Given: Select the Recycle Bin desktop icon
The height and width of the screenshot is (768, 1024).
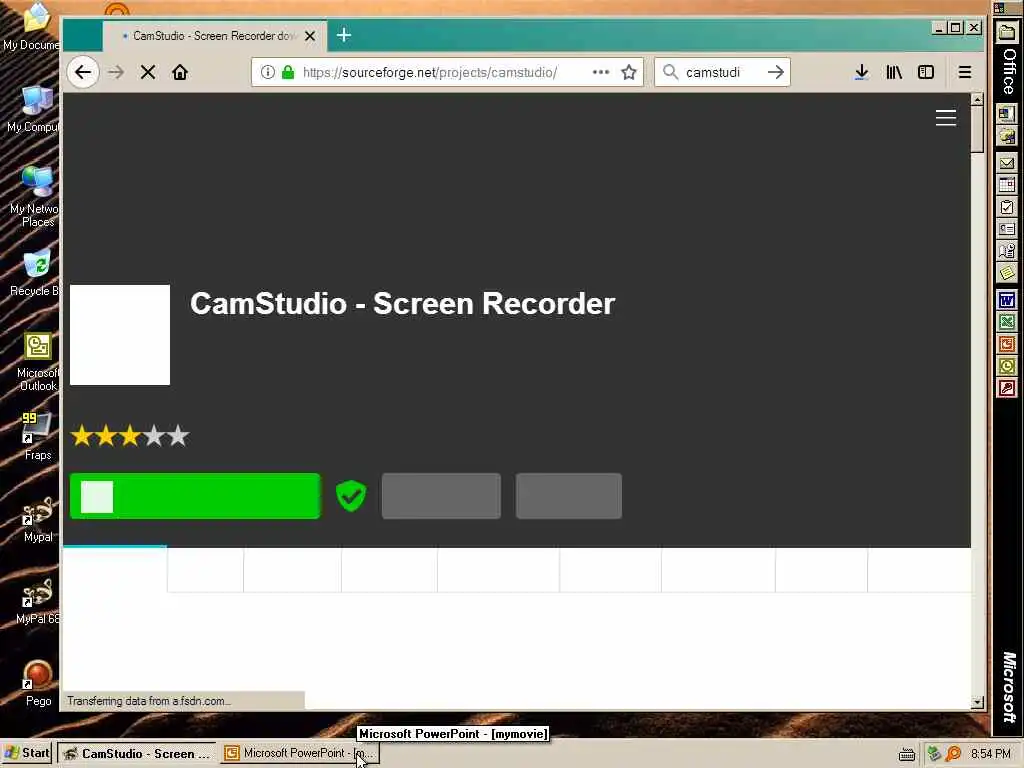Looking at the screenshot, I should pyautogui.click(x=35, y=273).
